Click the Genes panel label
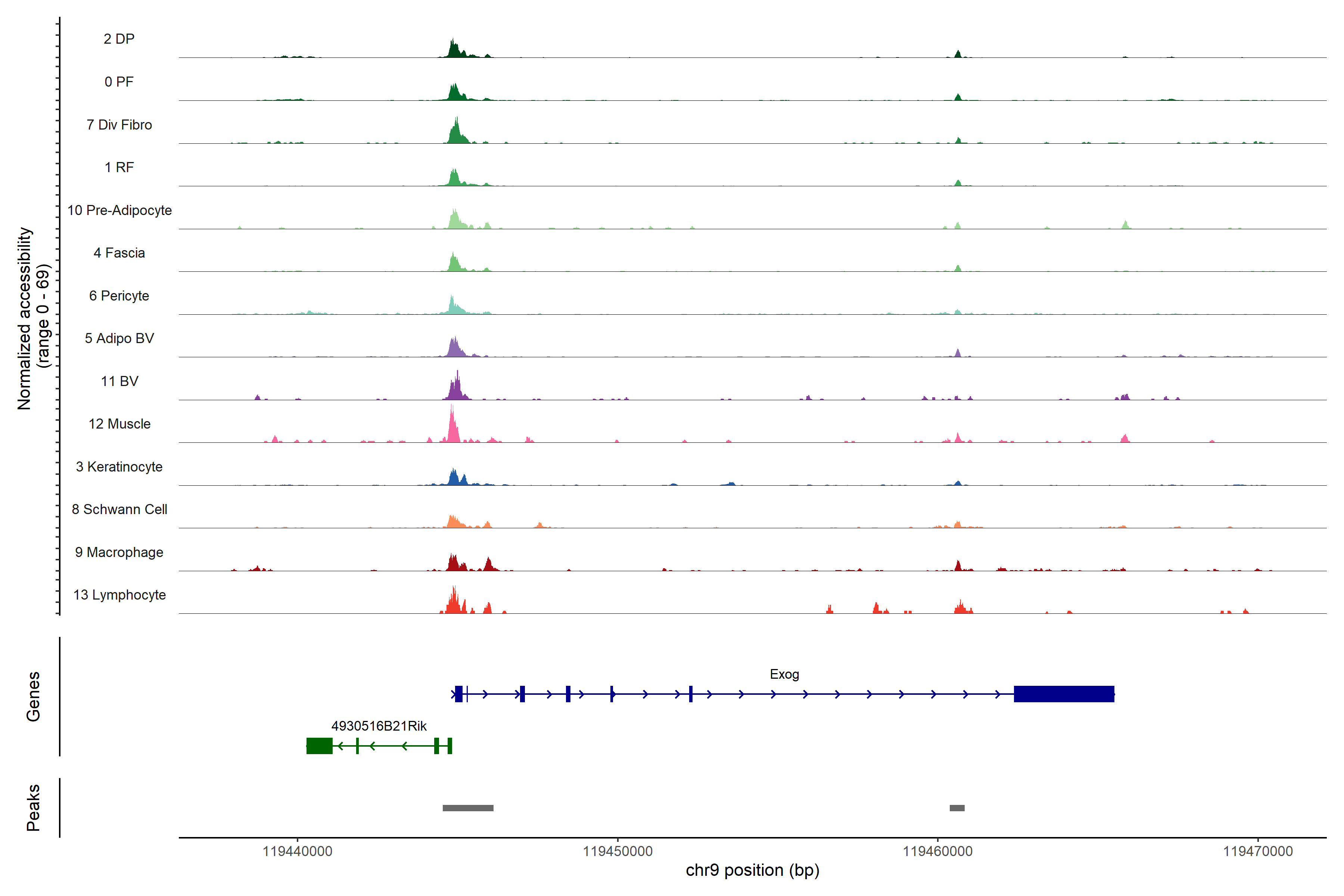 click(x=33, y=696)
